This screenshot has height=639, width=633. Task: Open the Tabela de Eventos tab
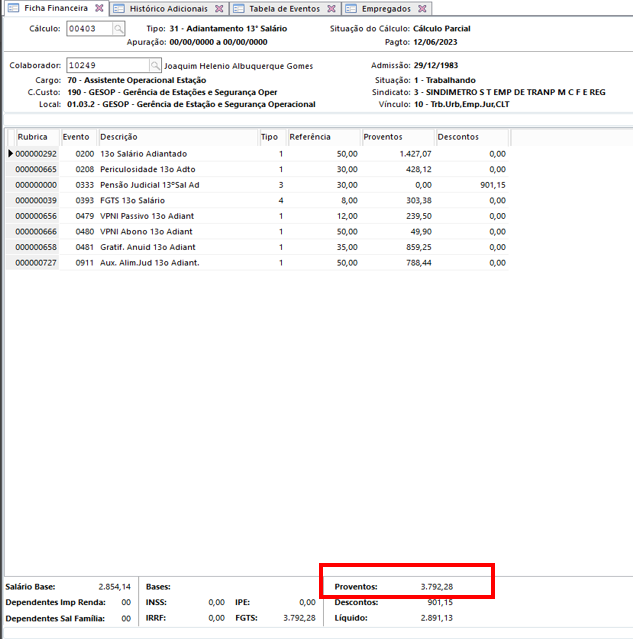(284, 9)
